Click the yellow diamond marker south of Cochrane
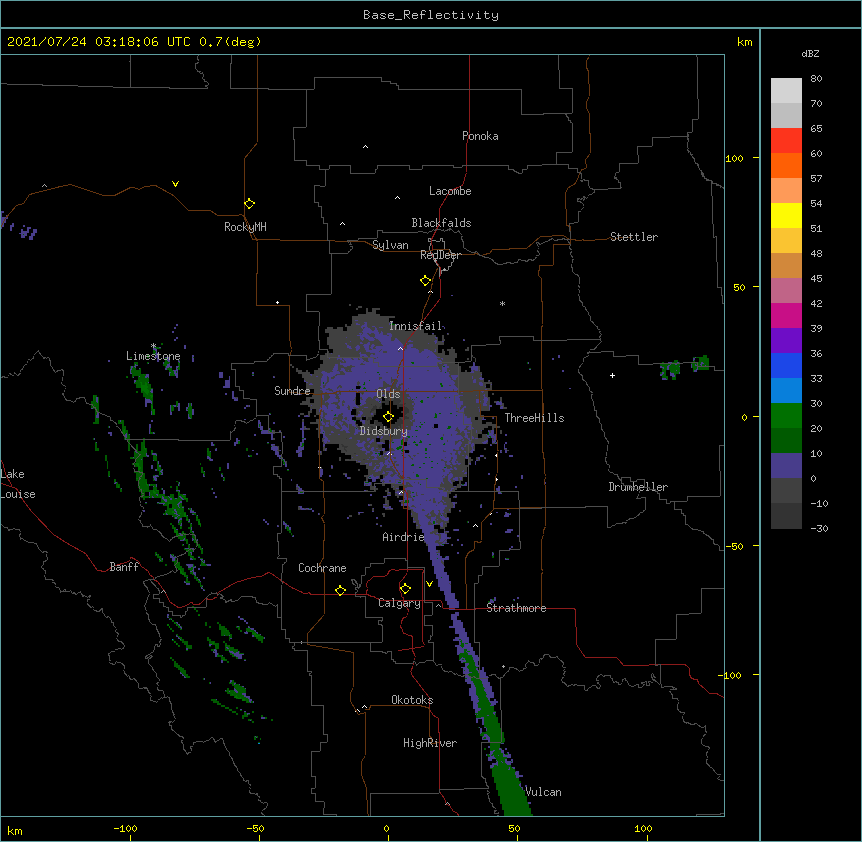Viewport: 862px width, 842px height. tap(340, 590)
